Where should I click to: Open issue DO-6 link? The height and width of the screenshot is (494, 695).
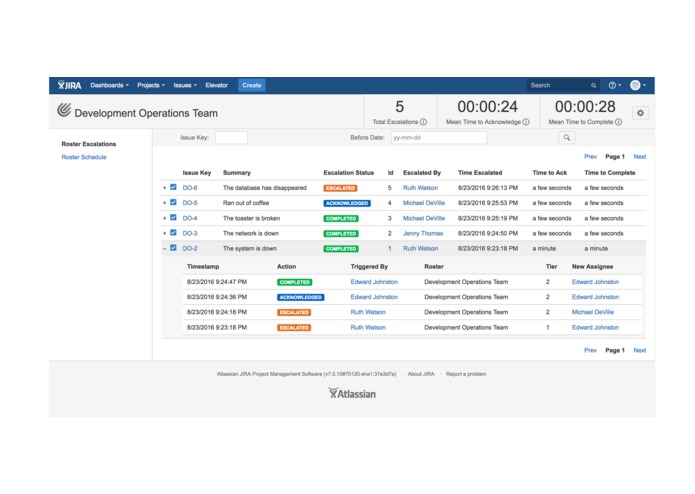(x=190, y=188)
